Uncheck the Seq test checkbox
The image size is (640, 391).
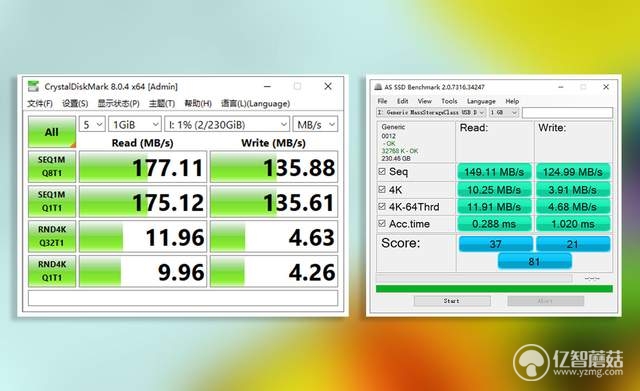[x=382, y=171]
